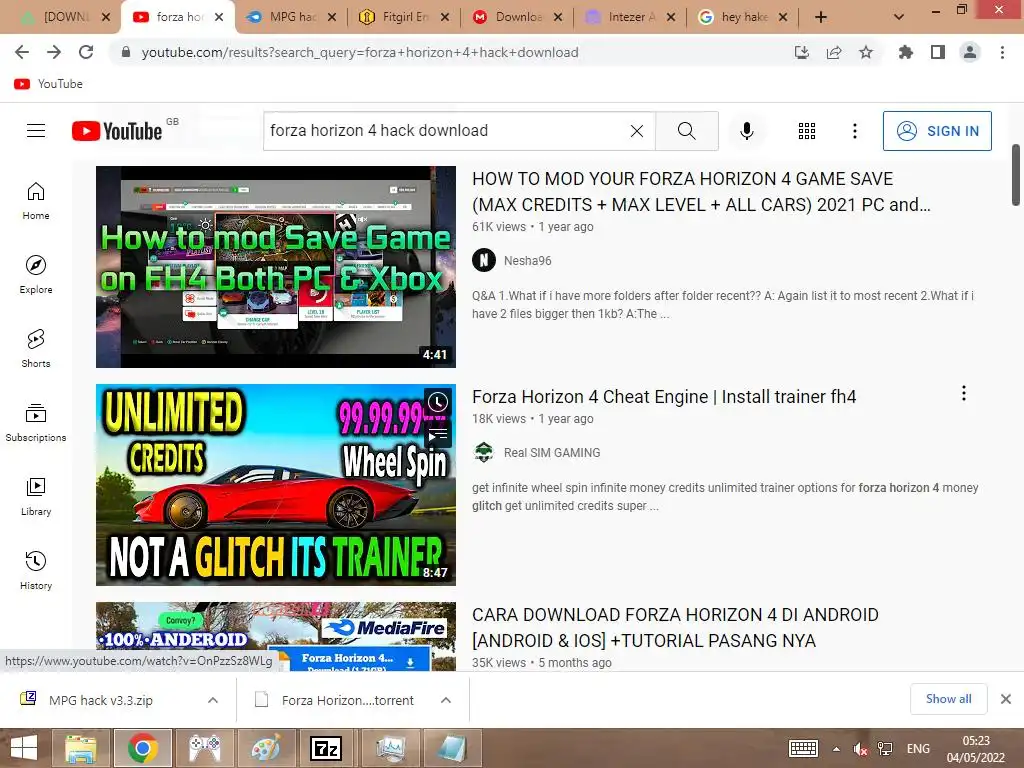Open the tab search dropdown arrow
Image resolution: width=1024 pixels, height=768 pixels.
coord(899,17)
